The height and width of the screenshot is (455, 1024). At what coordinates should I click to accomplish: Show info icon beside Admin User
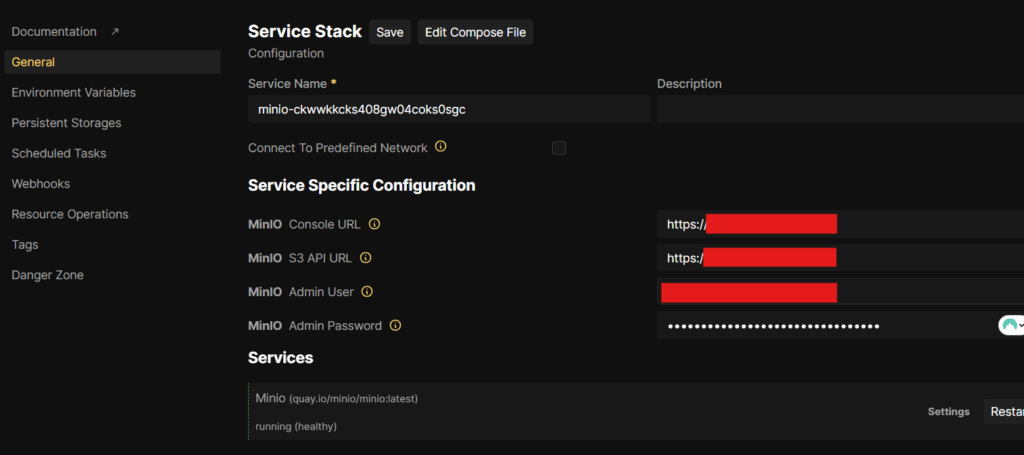367,292
